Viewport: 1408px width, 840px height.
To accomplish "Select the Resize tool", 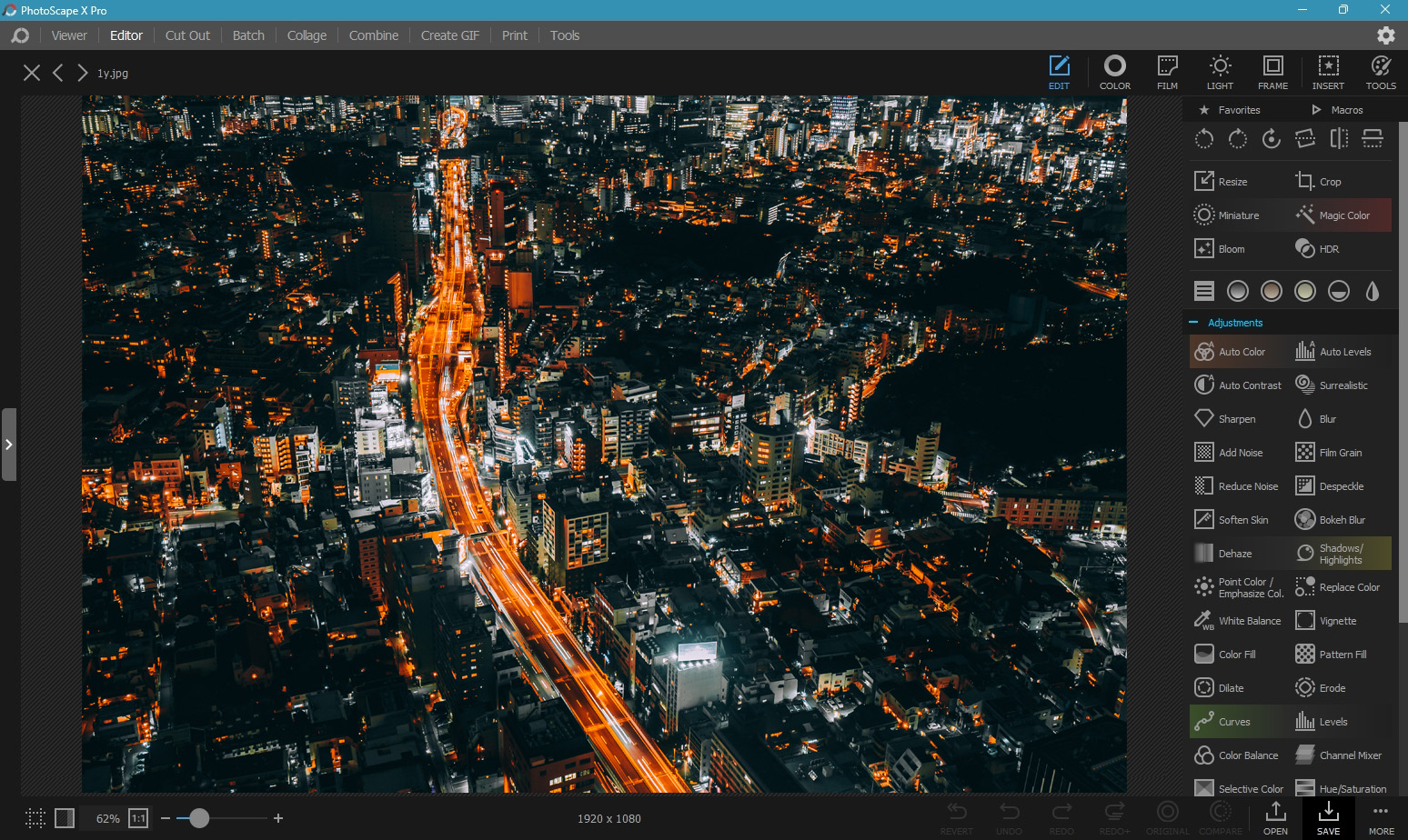I will pyautogui.click(x=1222, y=182).
